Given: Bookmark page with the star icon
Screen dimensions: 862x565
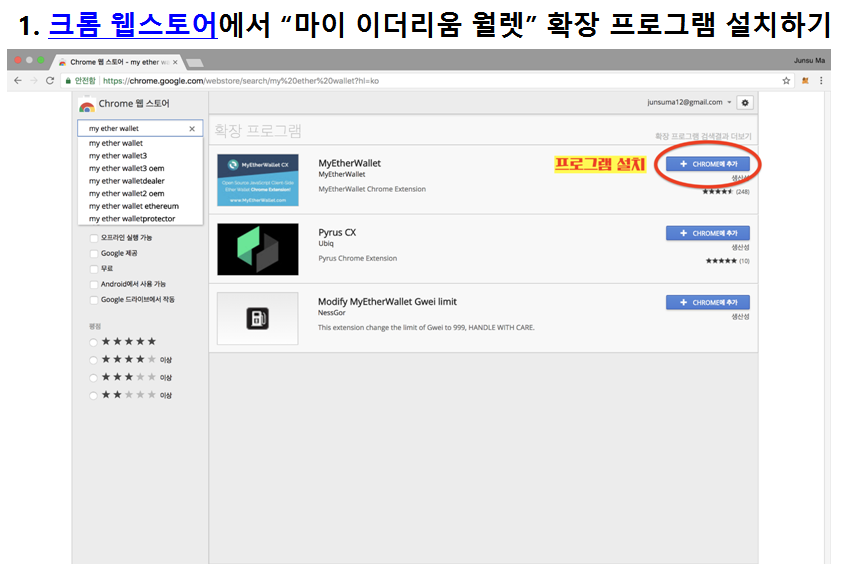Looking at the screenshot, I should 786,81.
